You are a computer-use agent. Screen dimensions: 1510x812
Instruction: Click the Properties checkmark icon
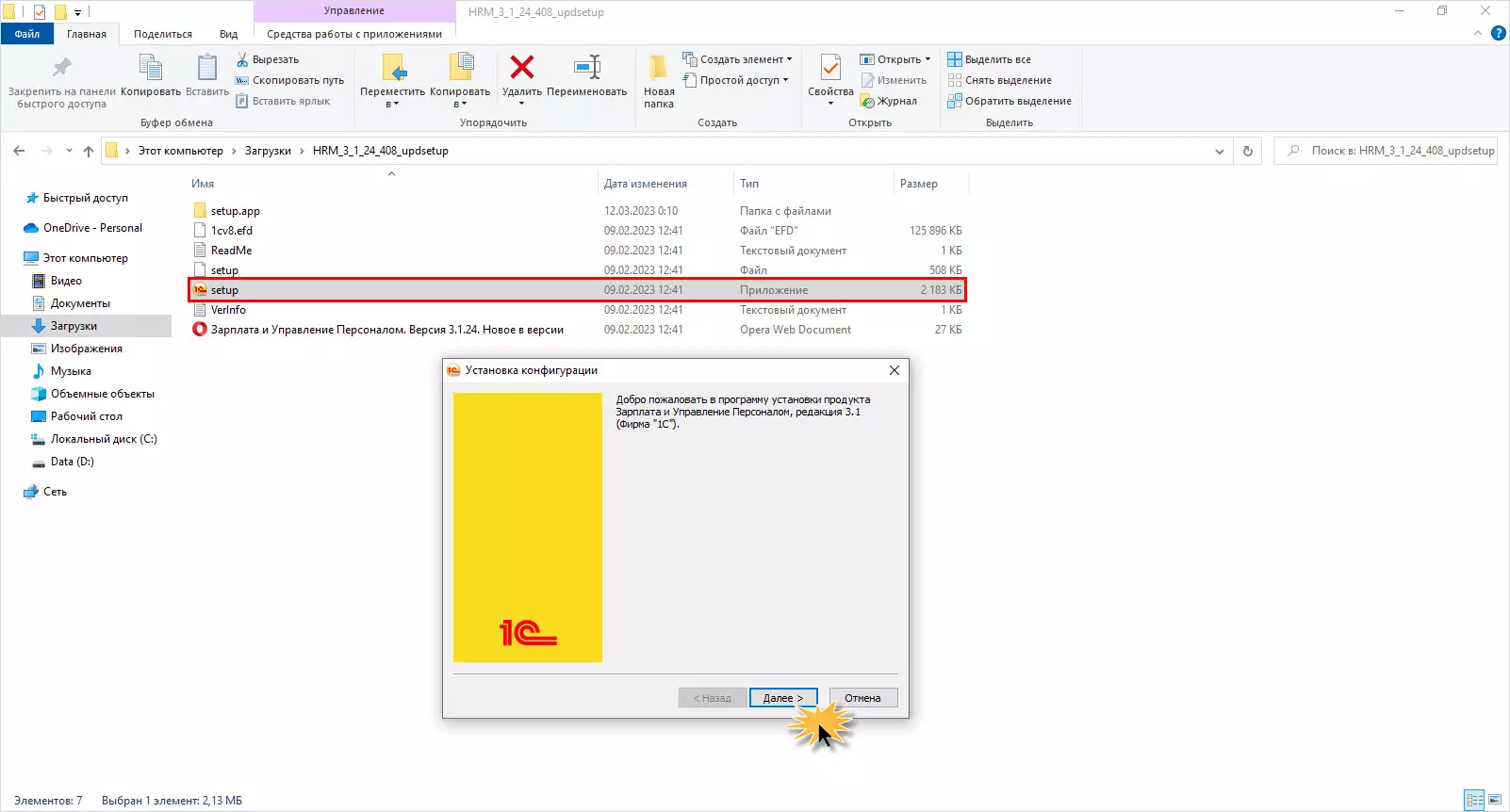(x=830, y=68)
